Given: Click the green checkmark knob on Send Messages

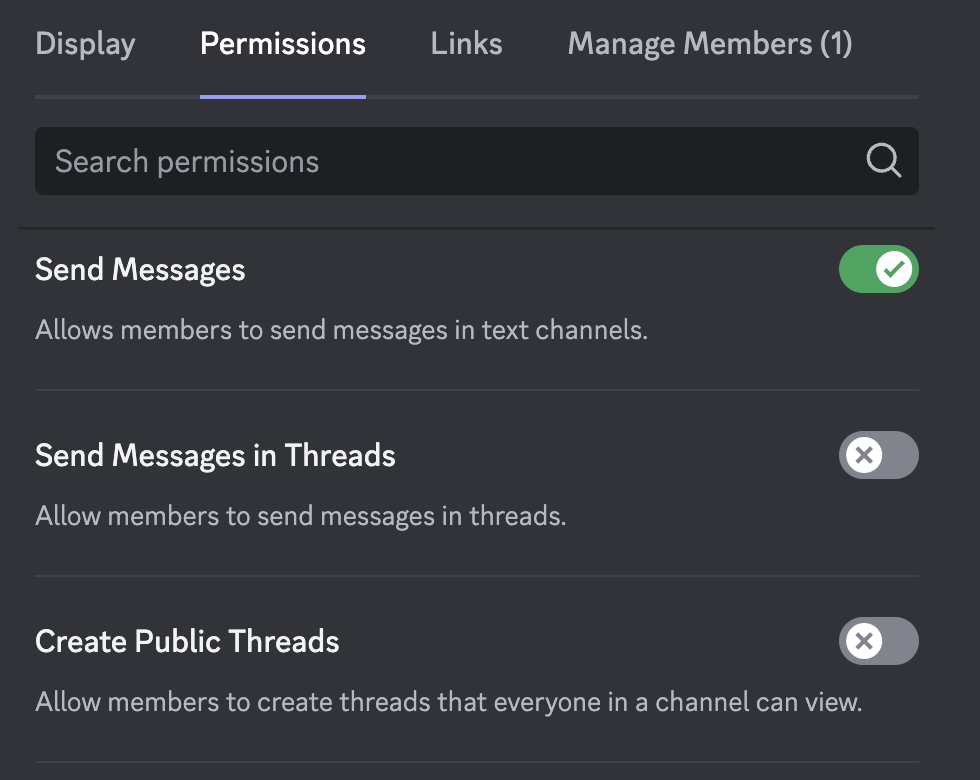Looking at the screenshot, I should tap(894, 269).
